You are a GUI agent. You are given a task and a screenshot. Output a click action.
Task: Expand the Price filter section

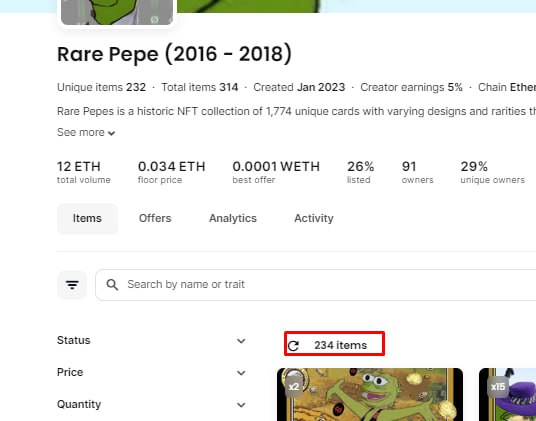coord(151,372)
